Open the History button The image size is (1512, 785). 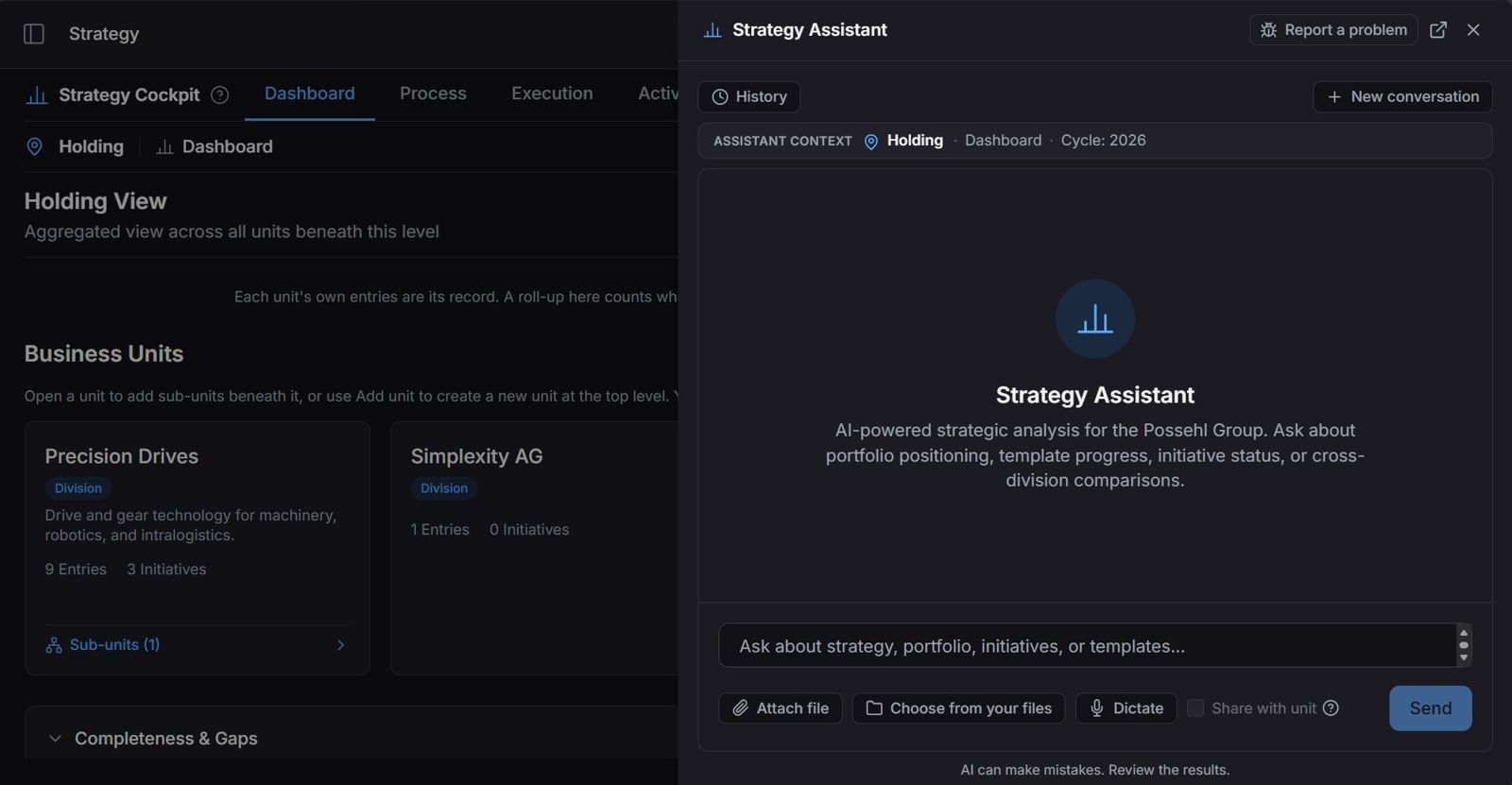pos(749,96)
